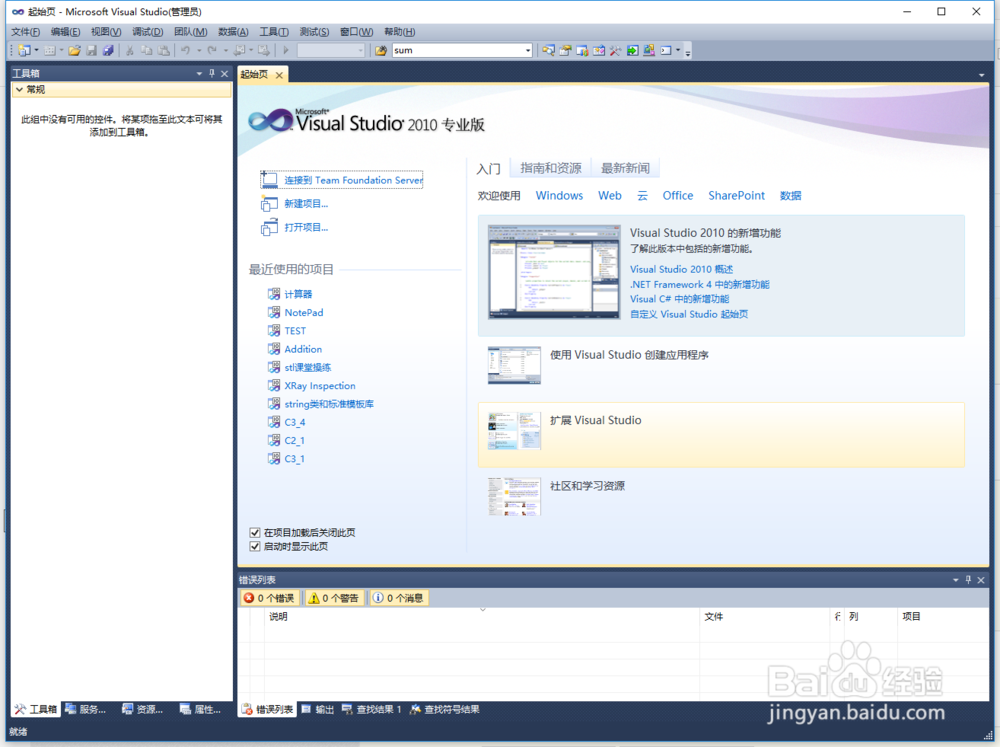Image resolution: width=1000 pixels, height=747 pixels.
Task: Open the recent project 计算器
Action: (x=298, y=294)
